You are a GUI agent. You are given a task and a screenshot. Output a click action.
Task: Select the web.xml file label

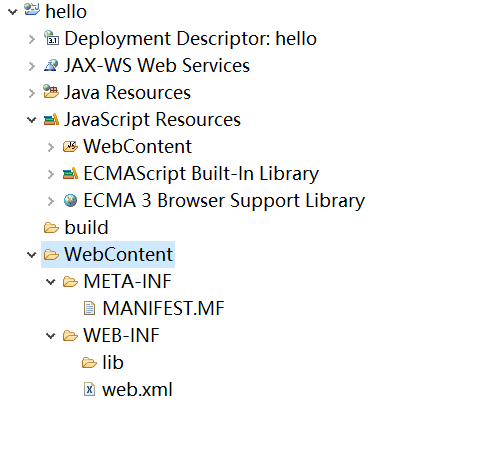tap(137, 389)
